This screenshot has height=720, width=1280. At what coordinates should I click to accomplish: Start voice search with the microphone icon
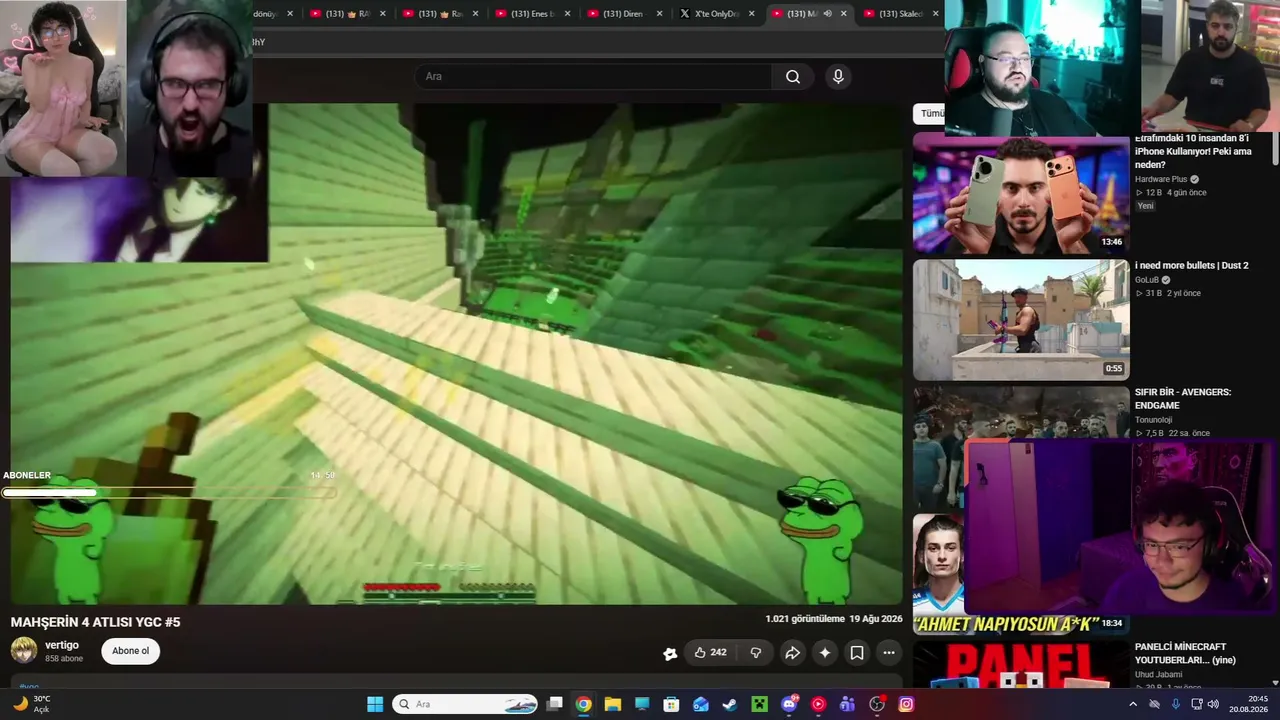coord(838,77)
